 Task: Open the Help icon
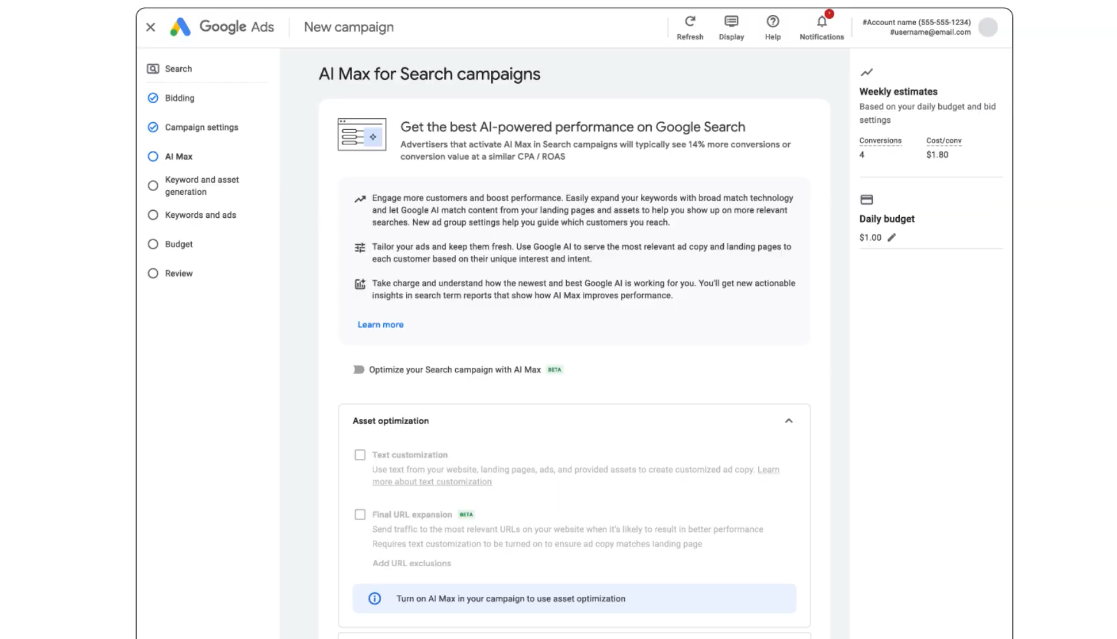point(772,21)
